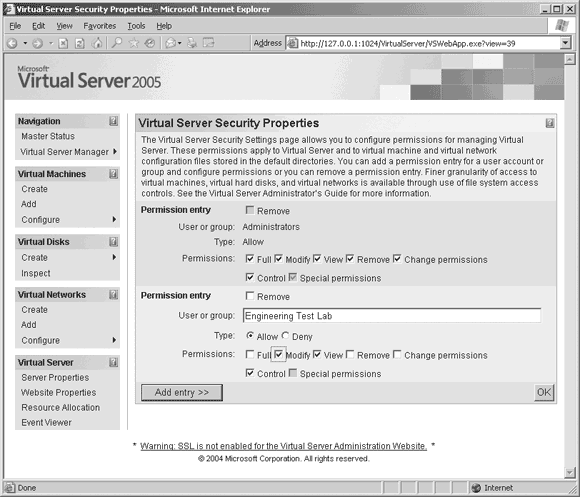This screenshot has height=497, width=580.
Task: Open help icon for Virtual Disks panel
Action: coord(114,241)
